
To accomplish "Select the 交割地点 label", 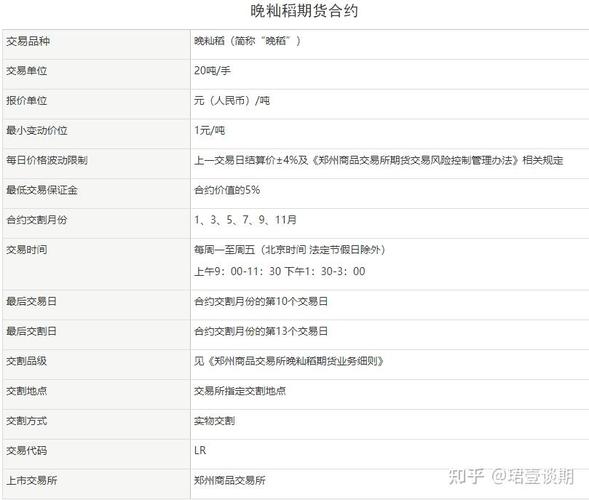I will 27,391.
